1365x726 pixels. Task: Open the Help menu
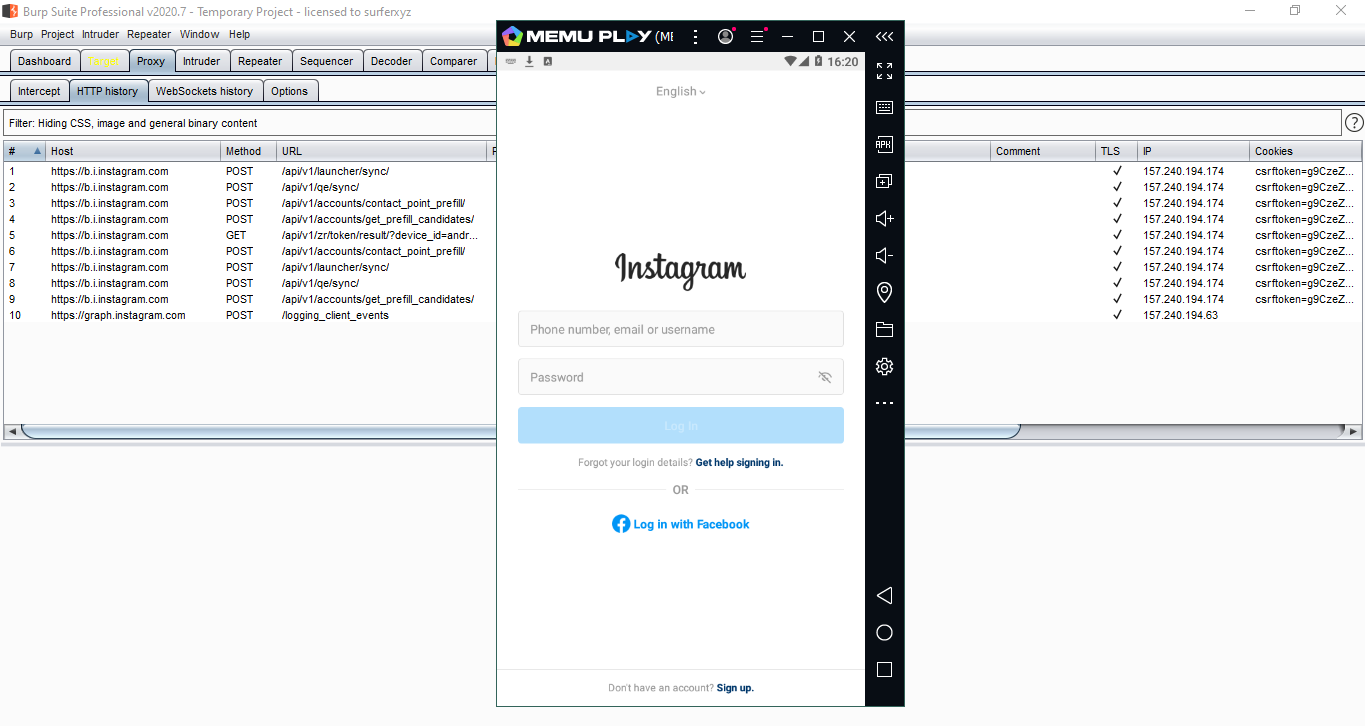(239, 34)
